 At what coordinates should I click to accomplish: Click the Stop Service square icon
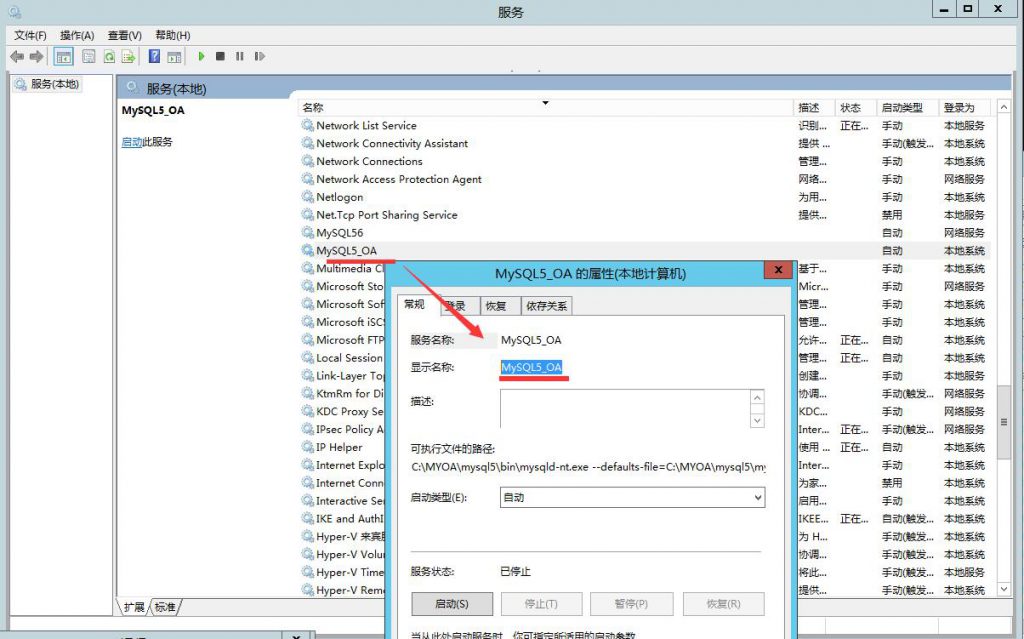(220, 57)
